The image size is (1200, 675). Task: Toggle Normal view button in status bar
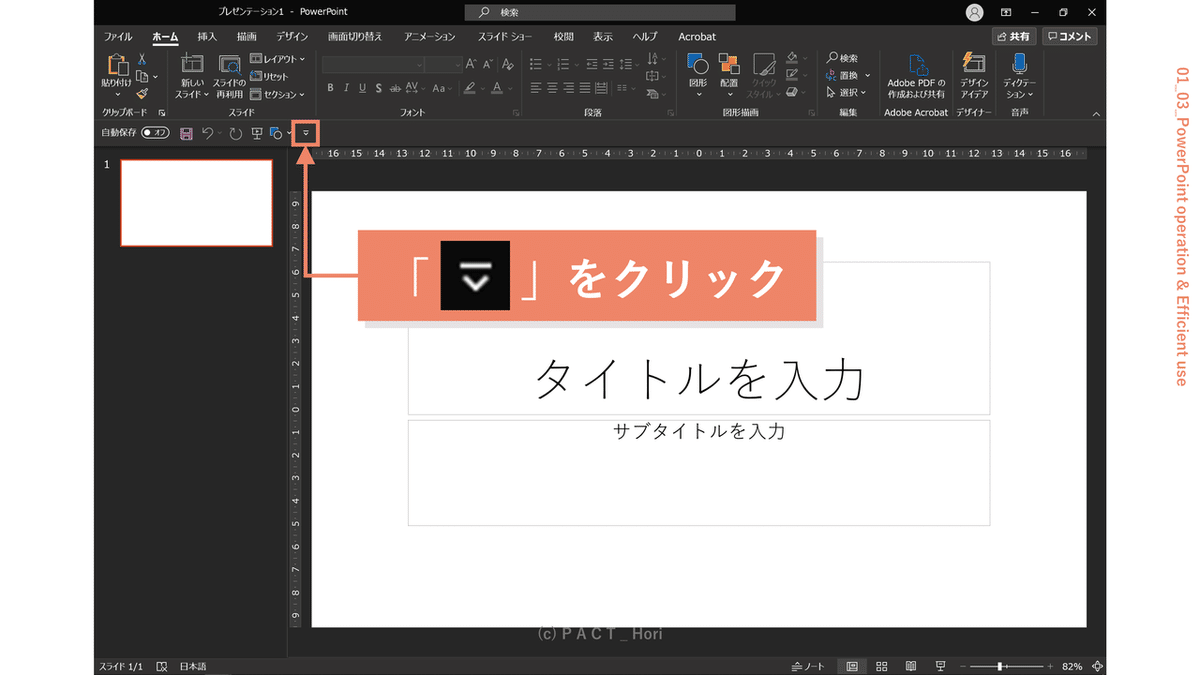click(852, 666)
